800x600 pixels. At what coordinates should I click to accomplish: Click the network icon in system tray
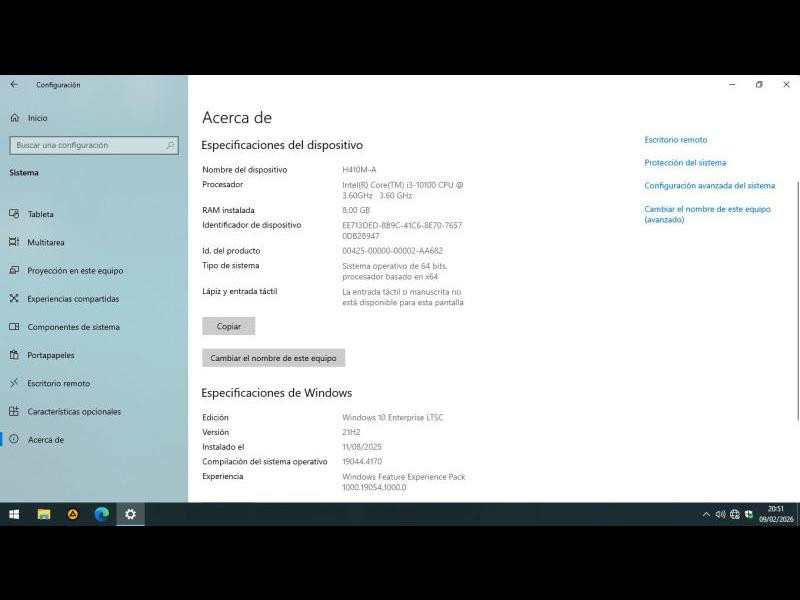tap(734, 514)
